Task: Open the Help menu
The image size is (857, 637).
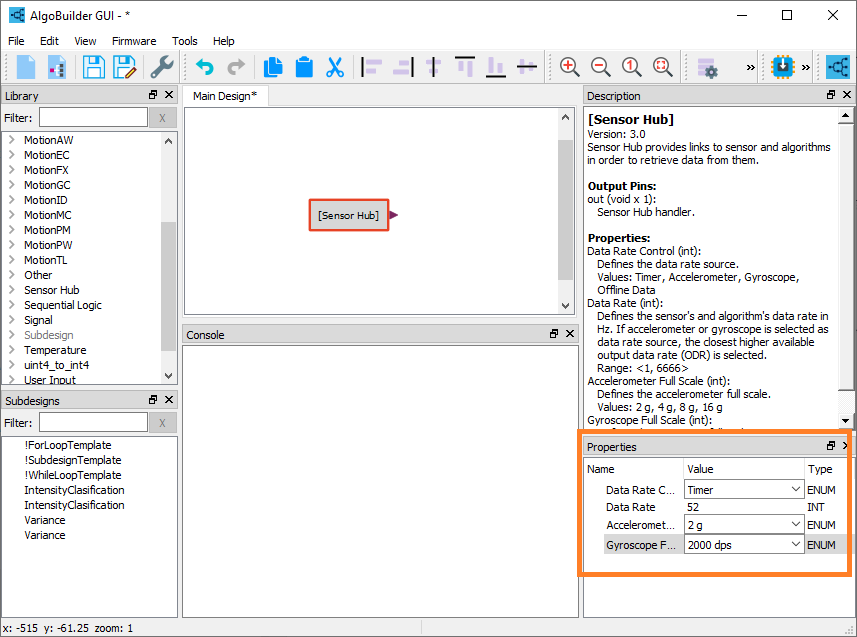Action: tap(224, 41)
